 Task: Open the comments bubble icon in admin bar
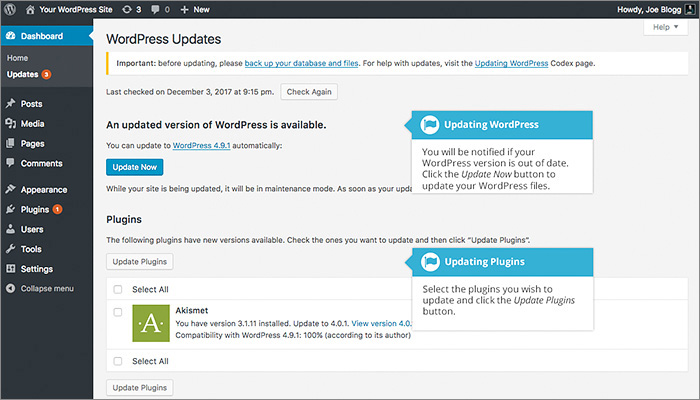(x=155, y=9)
